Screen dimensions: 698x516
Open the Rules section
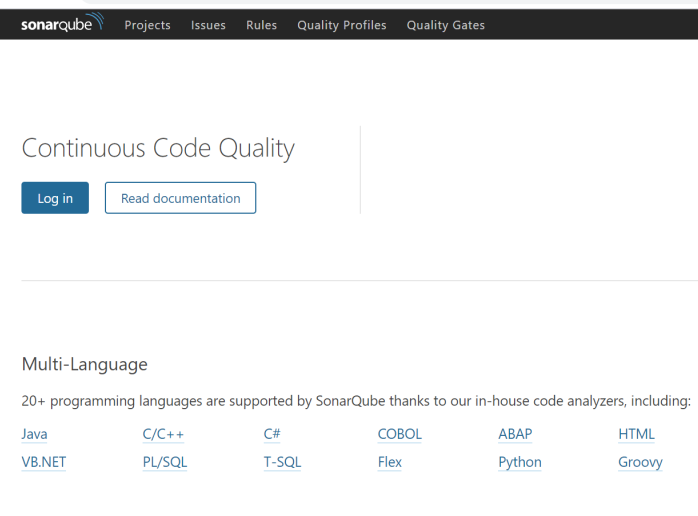click(x=261, y=25)
